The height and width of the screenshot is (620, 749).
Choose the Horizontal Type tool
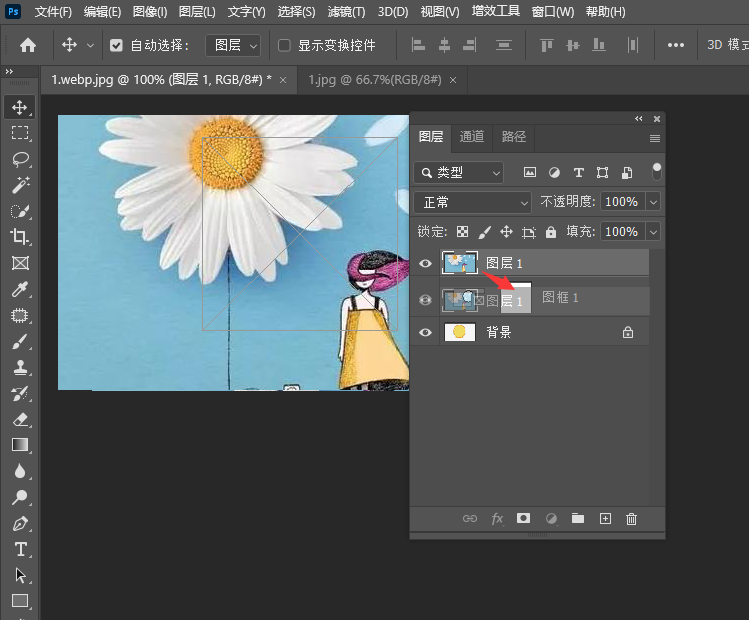tap(20, 549)
